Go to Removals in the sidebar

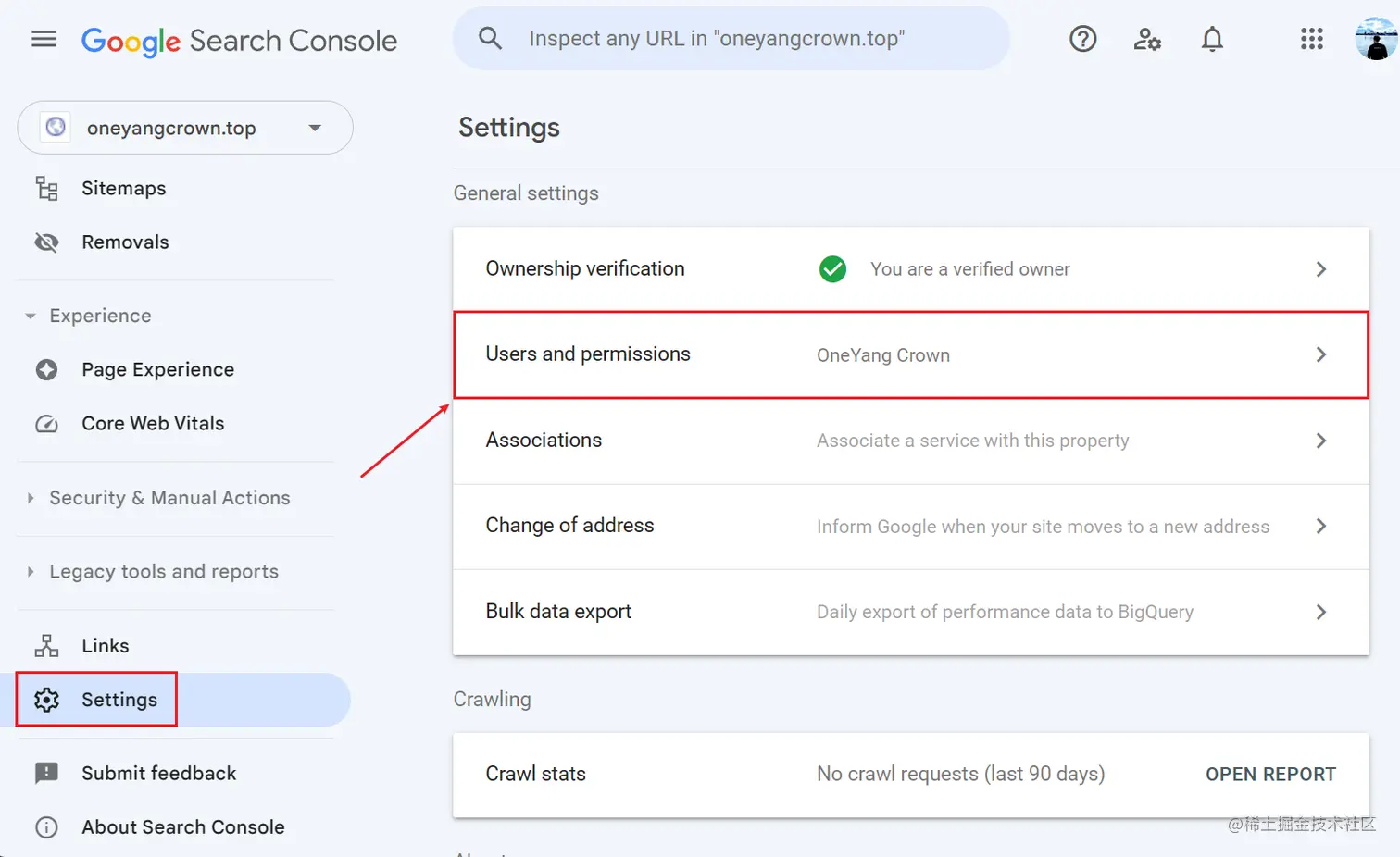pos(125,242)
